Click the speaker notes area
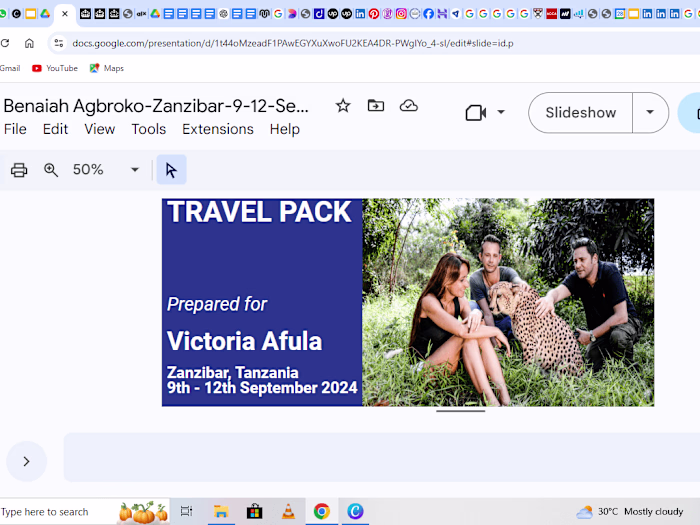 [382, 457]
